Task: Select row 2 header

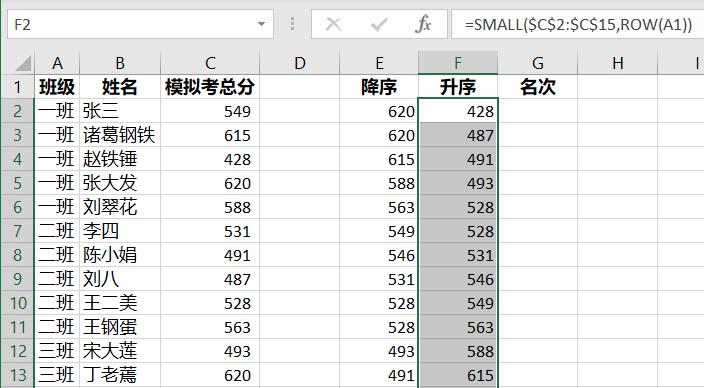Action: click(18, 111)
